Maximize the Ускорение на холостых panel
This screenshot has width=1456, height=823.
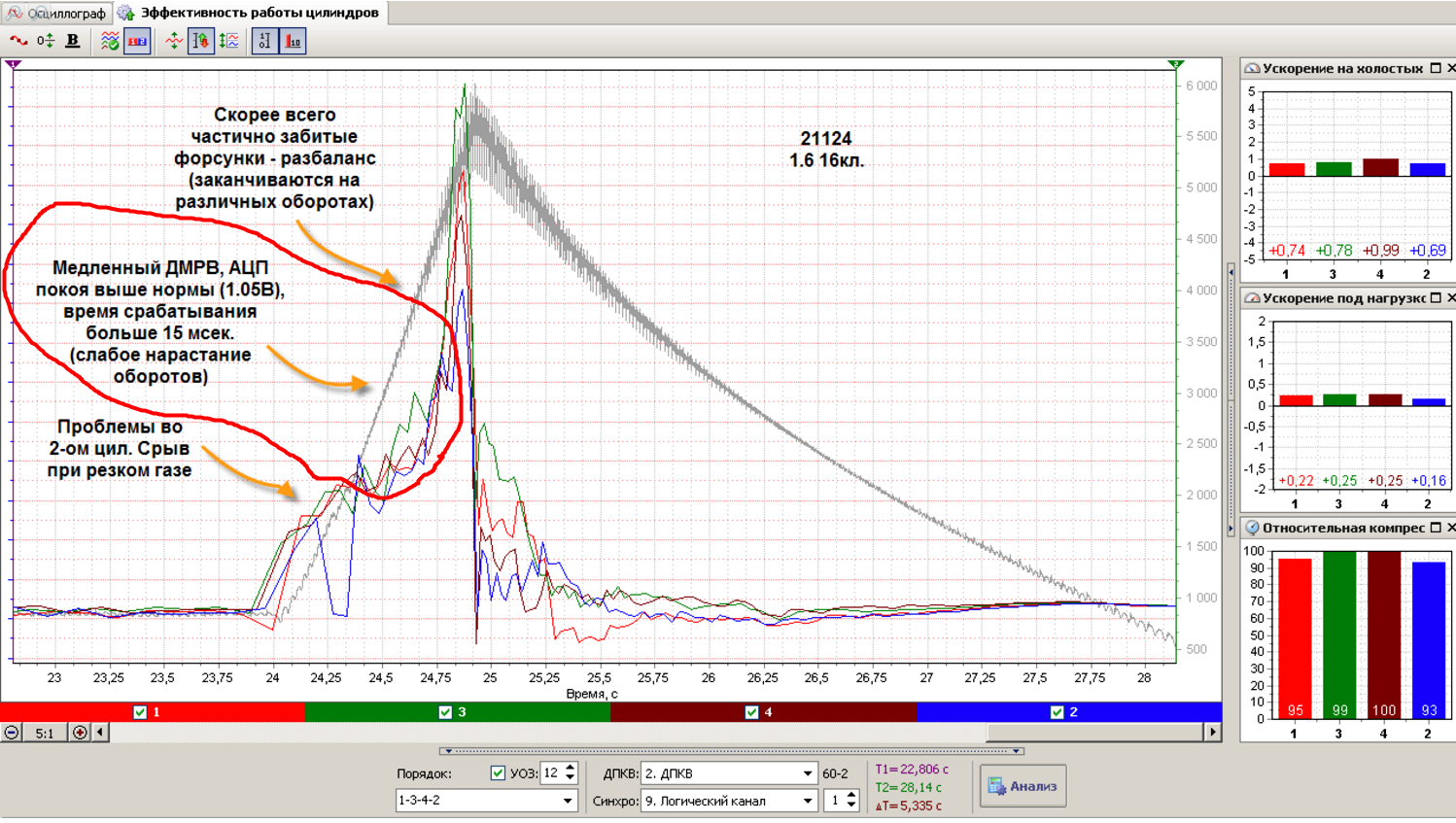(1436, 68)
